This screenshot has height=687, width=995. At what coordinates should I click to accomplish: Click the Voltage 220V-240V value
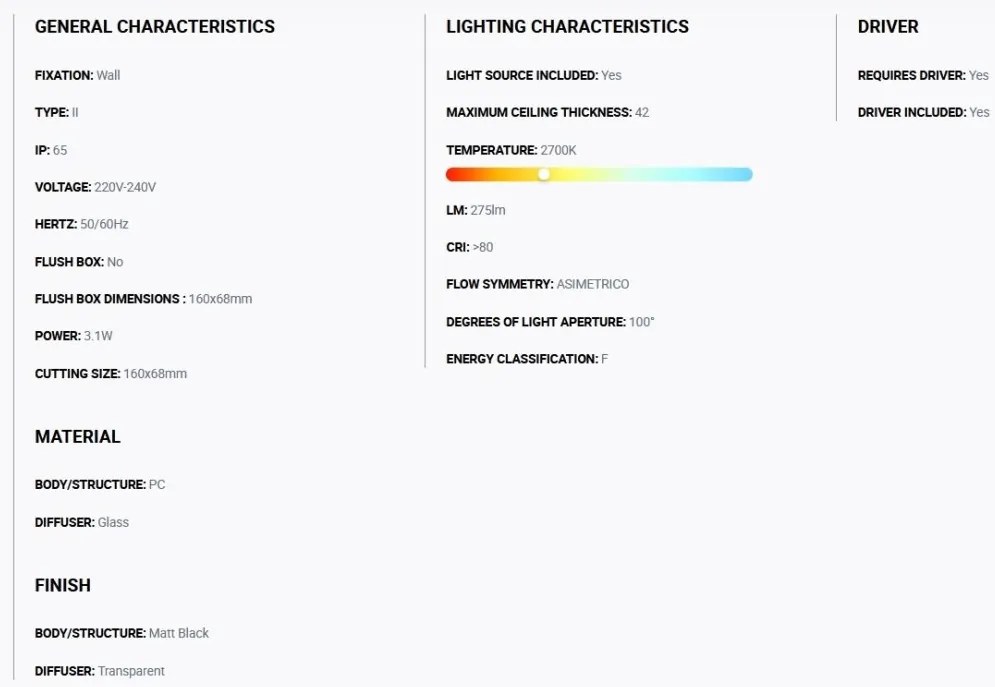pyautogui.click(x=125, y=187)
